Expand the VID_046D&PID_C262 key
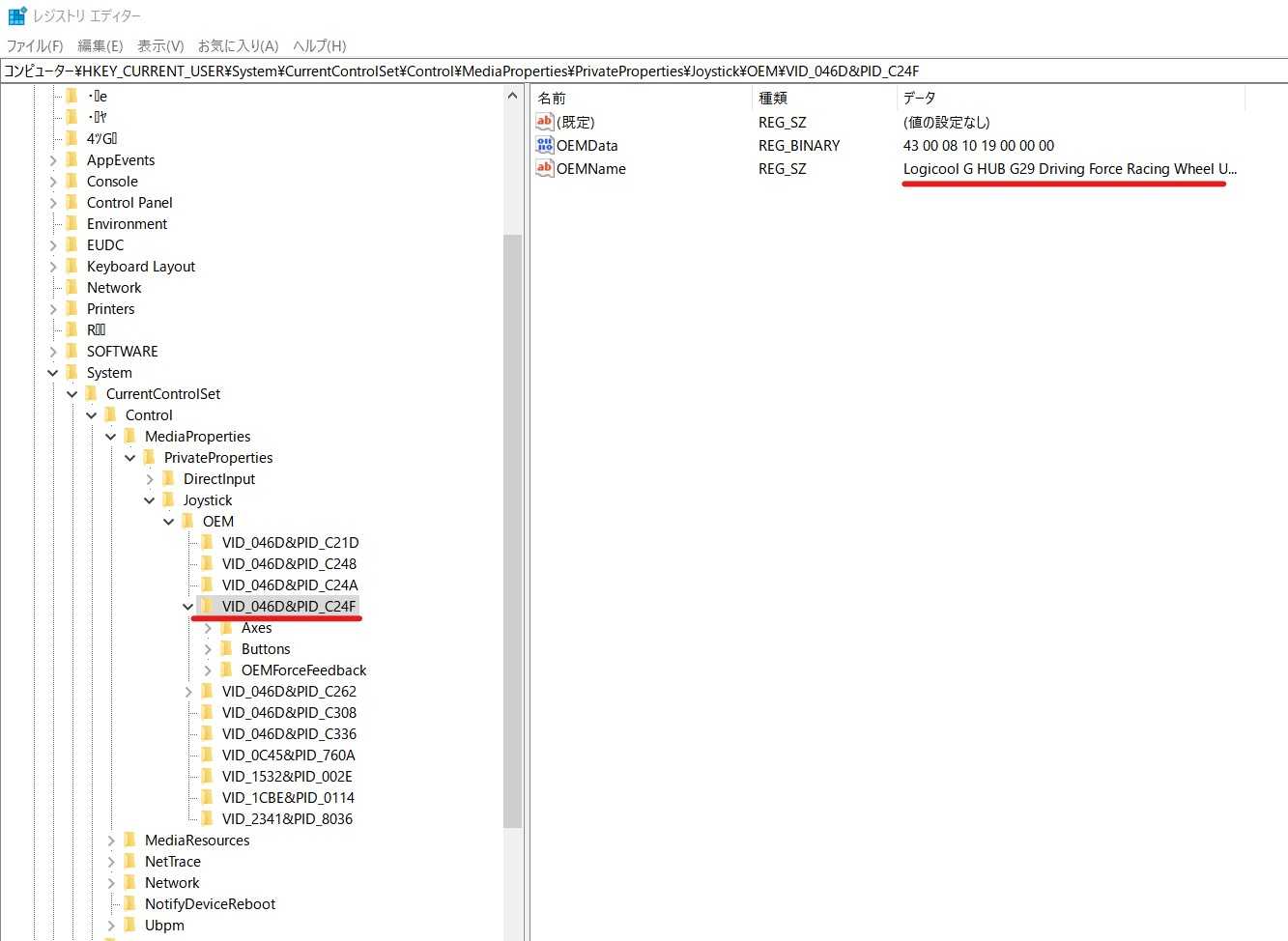The image size is (1288, 941). (188, 692)
